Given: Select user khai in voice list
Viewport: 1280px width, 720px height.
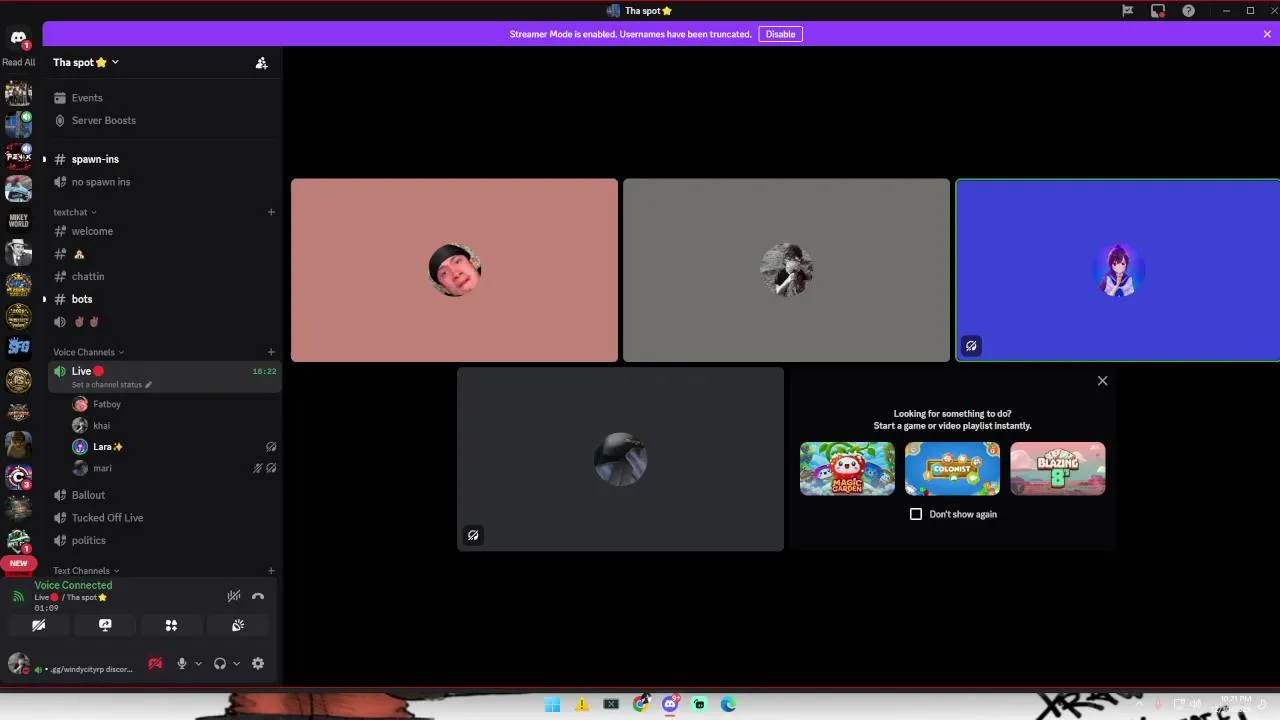Looking at the screenshot, I should 173,425.
